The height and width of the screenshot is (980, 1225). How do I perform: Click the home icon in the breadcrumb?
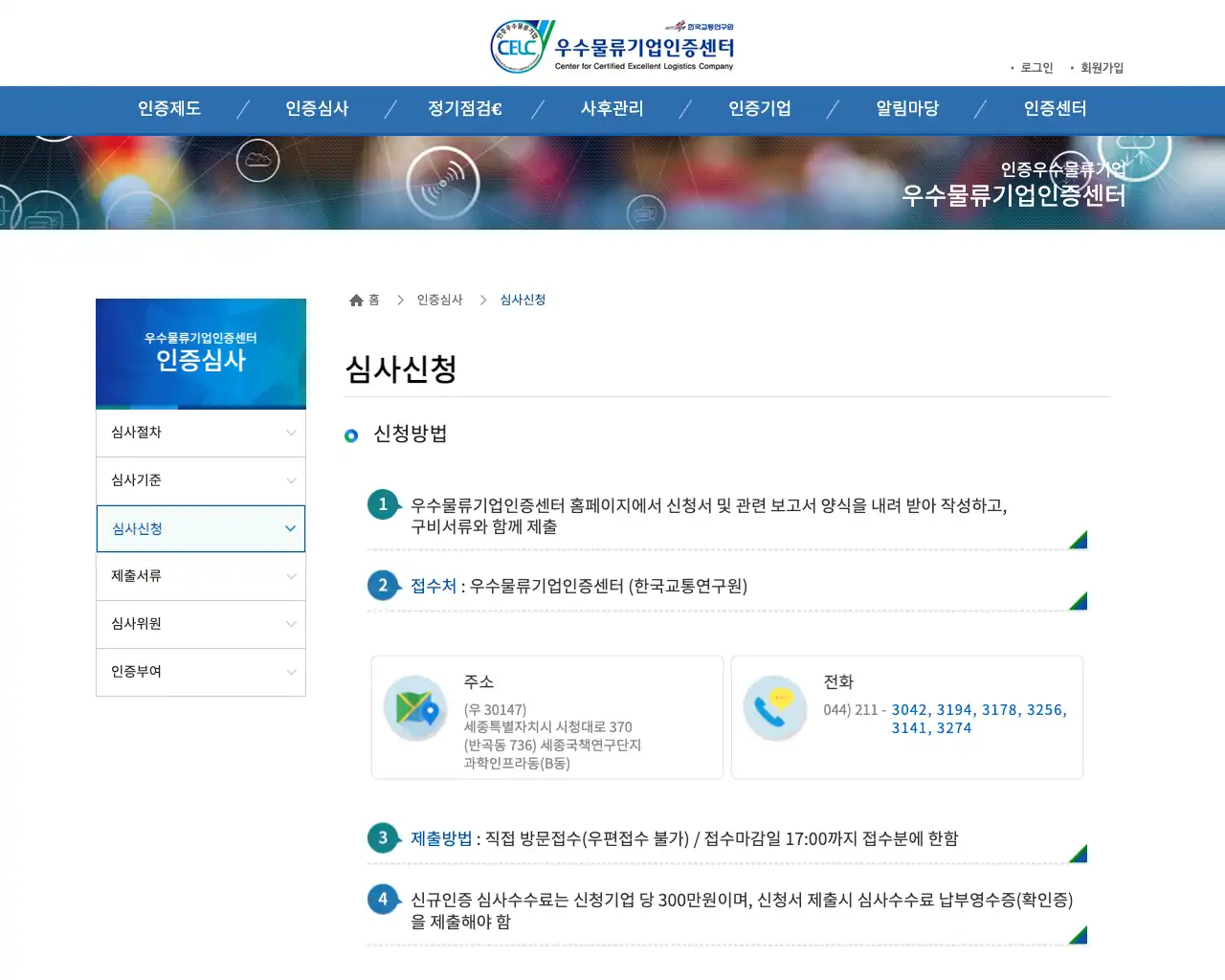(x=356, y=301)
